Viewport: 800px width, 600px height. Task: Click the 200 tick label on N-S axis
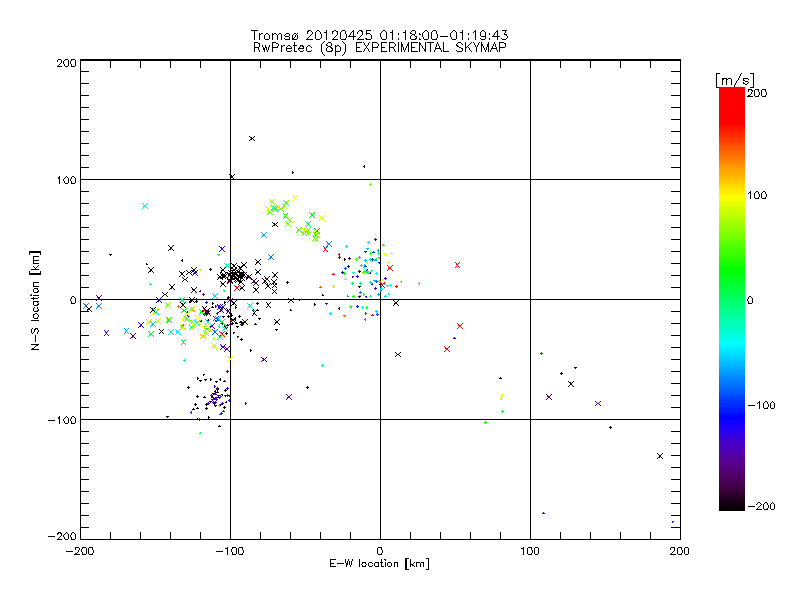click(x=66, y=63)
